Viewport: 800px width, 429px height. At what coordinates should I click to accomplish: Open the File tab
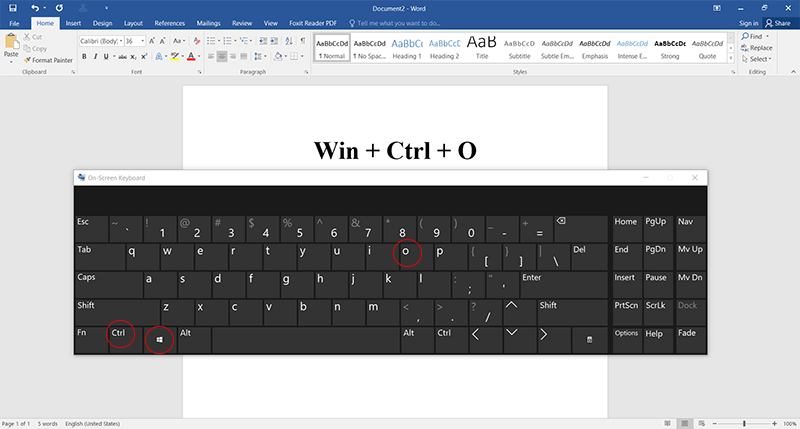pyautogui.click(x=14, y=23)
